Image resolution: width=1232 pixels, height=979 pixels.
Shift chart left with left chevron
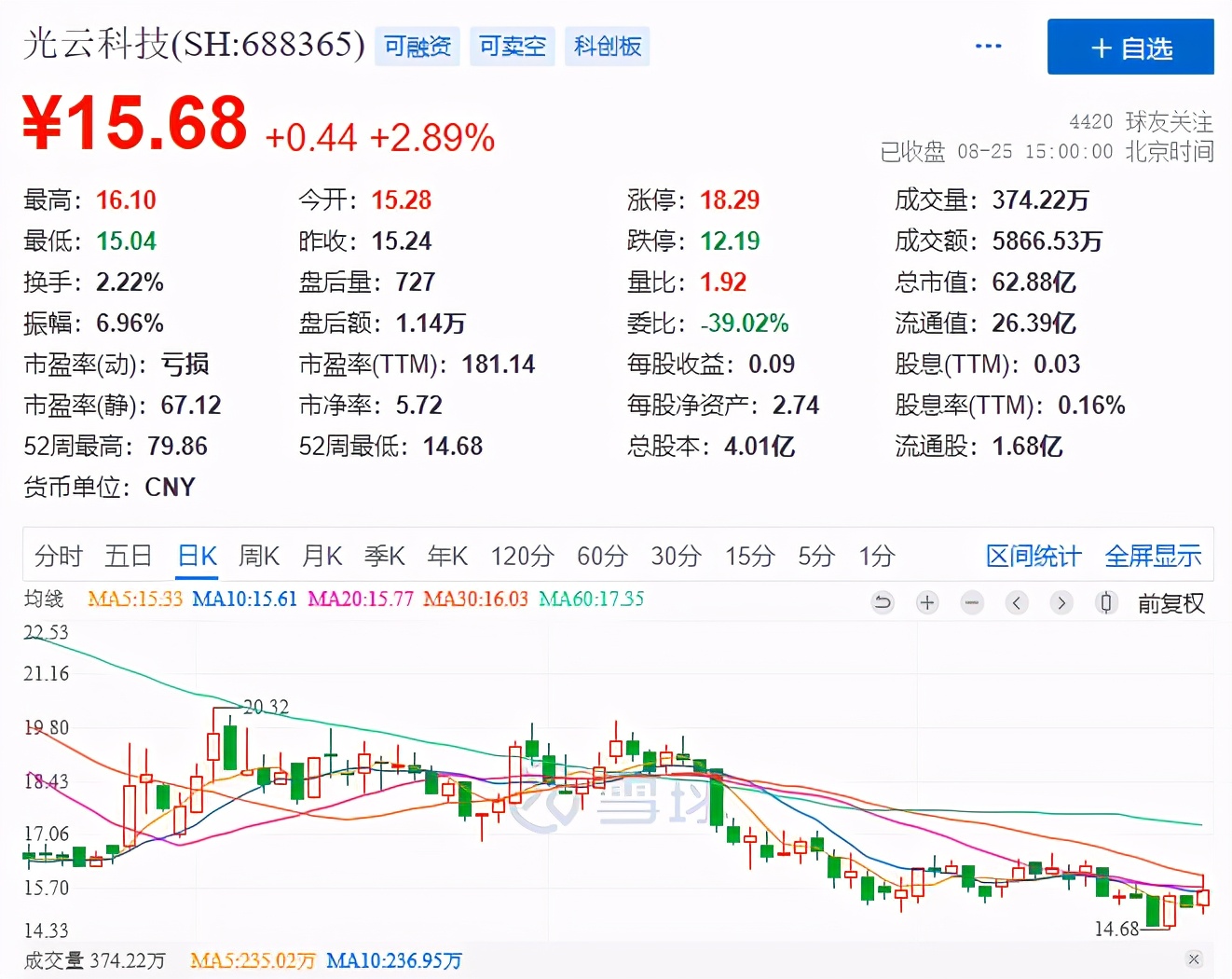(x=1017, y=603)
